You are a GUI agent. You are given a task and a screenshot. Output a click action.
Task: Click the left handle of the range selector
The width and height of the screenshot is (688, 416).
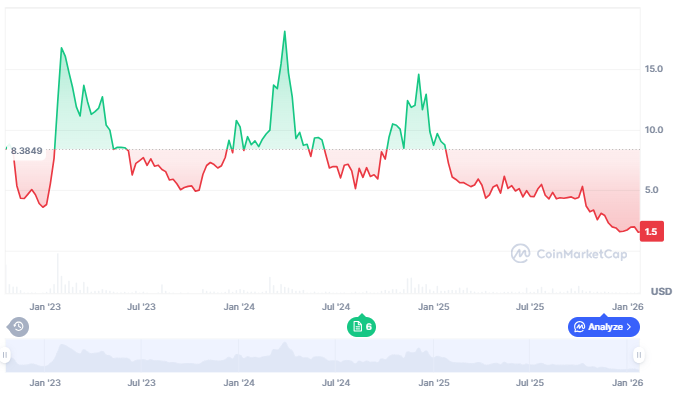[6, 355]
